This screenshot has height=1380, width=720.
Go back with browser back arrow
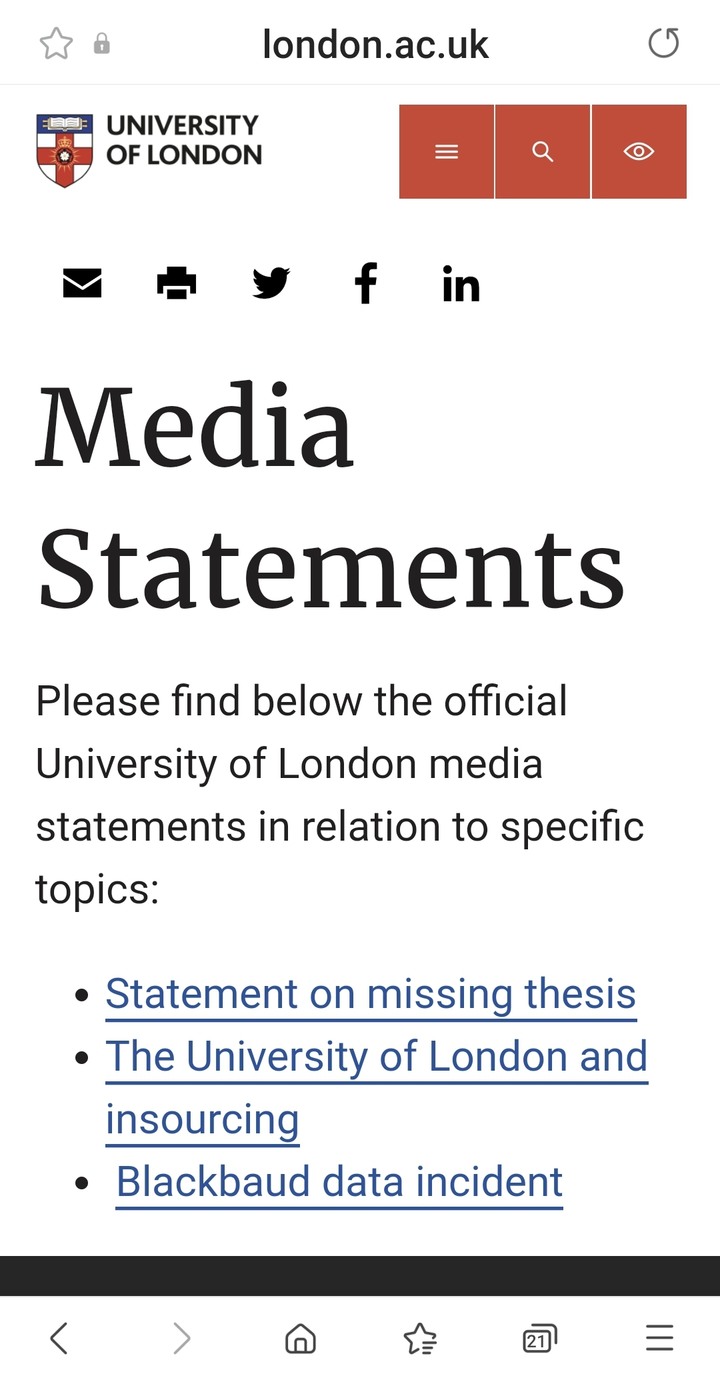click(59, 1338)
